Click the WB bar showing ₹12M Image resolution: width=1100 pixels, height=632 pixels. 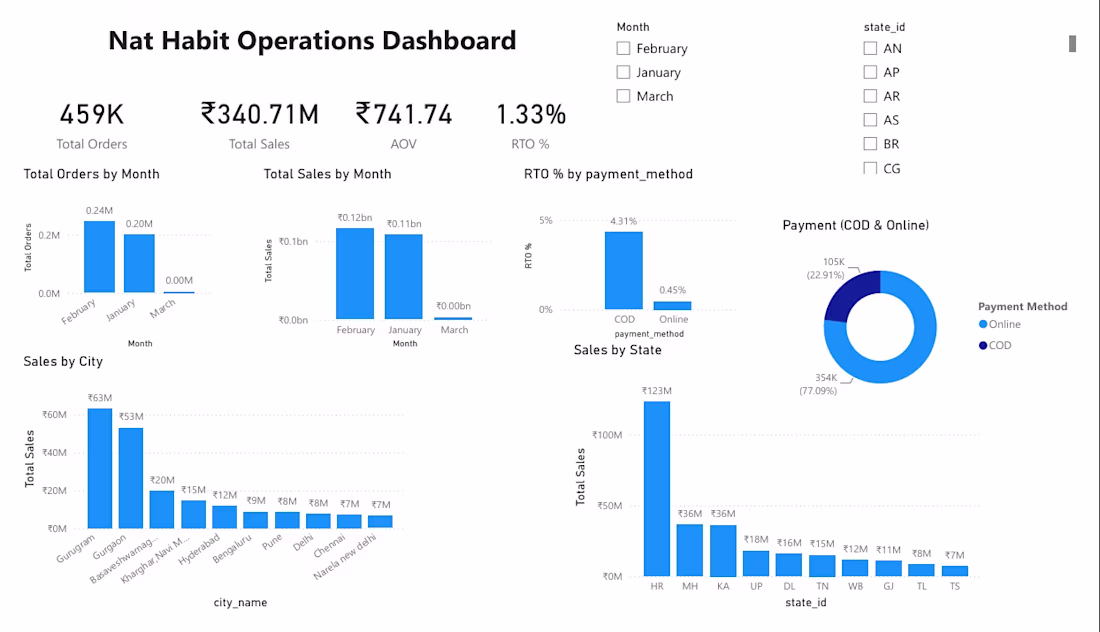point(855,568)
